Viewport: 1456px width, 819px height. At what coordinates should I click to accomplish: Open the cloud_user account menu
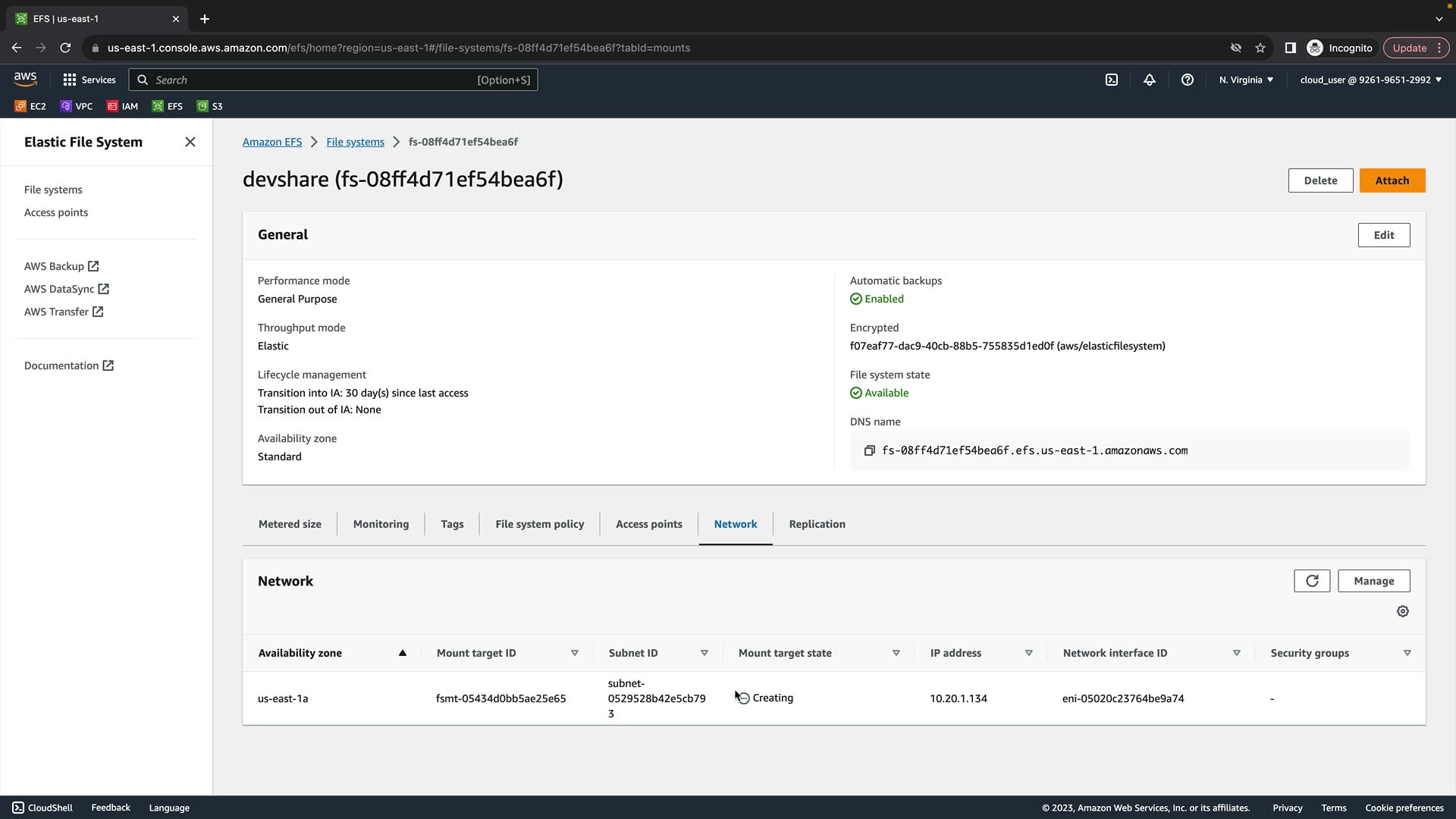click(1370, 80)
